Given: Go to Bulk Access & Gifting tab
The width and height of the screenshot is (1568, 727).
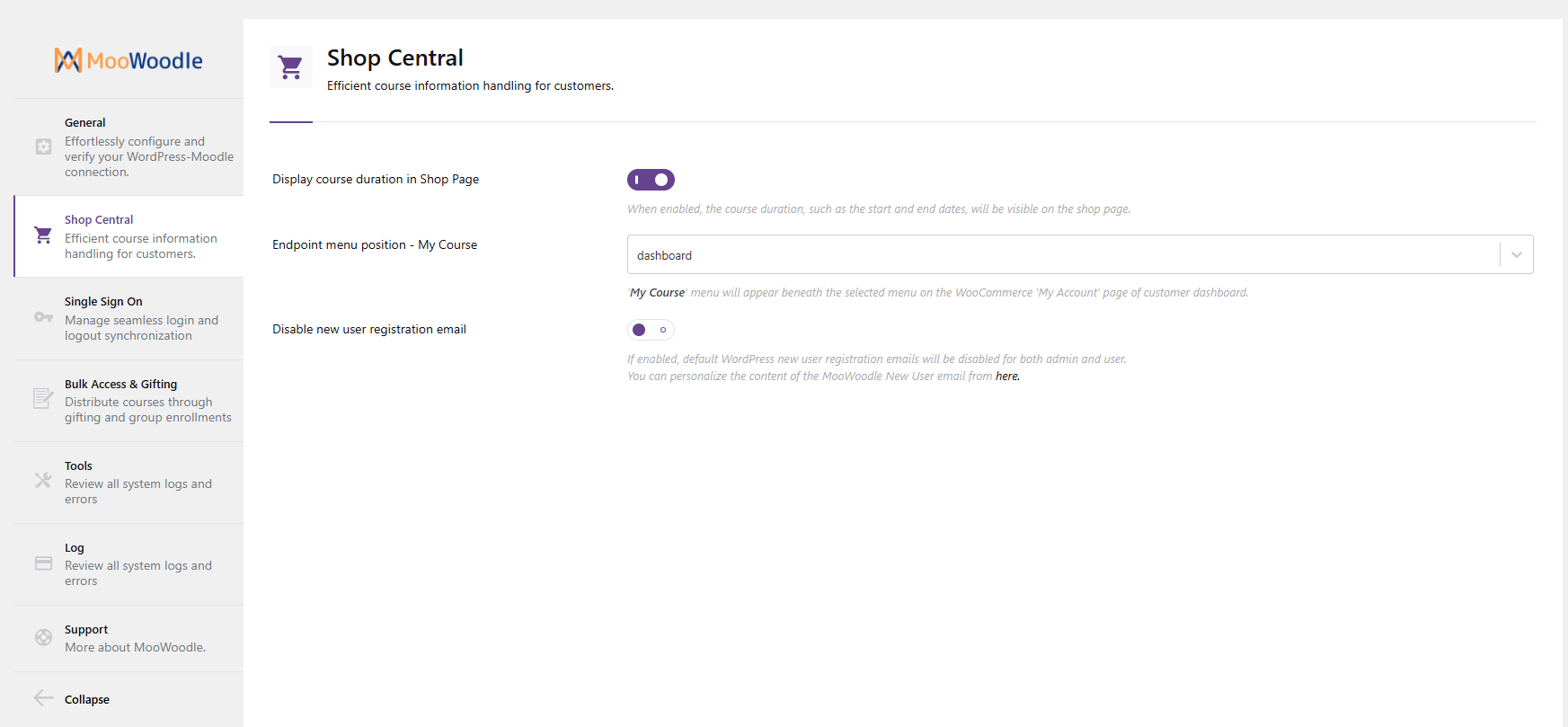Looking at the screenshot, I should (x=128, y=401).
